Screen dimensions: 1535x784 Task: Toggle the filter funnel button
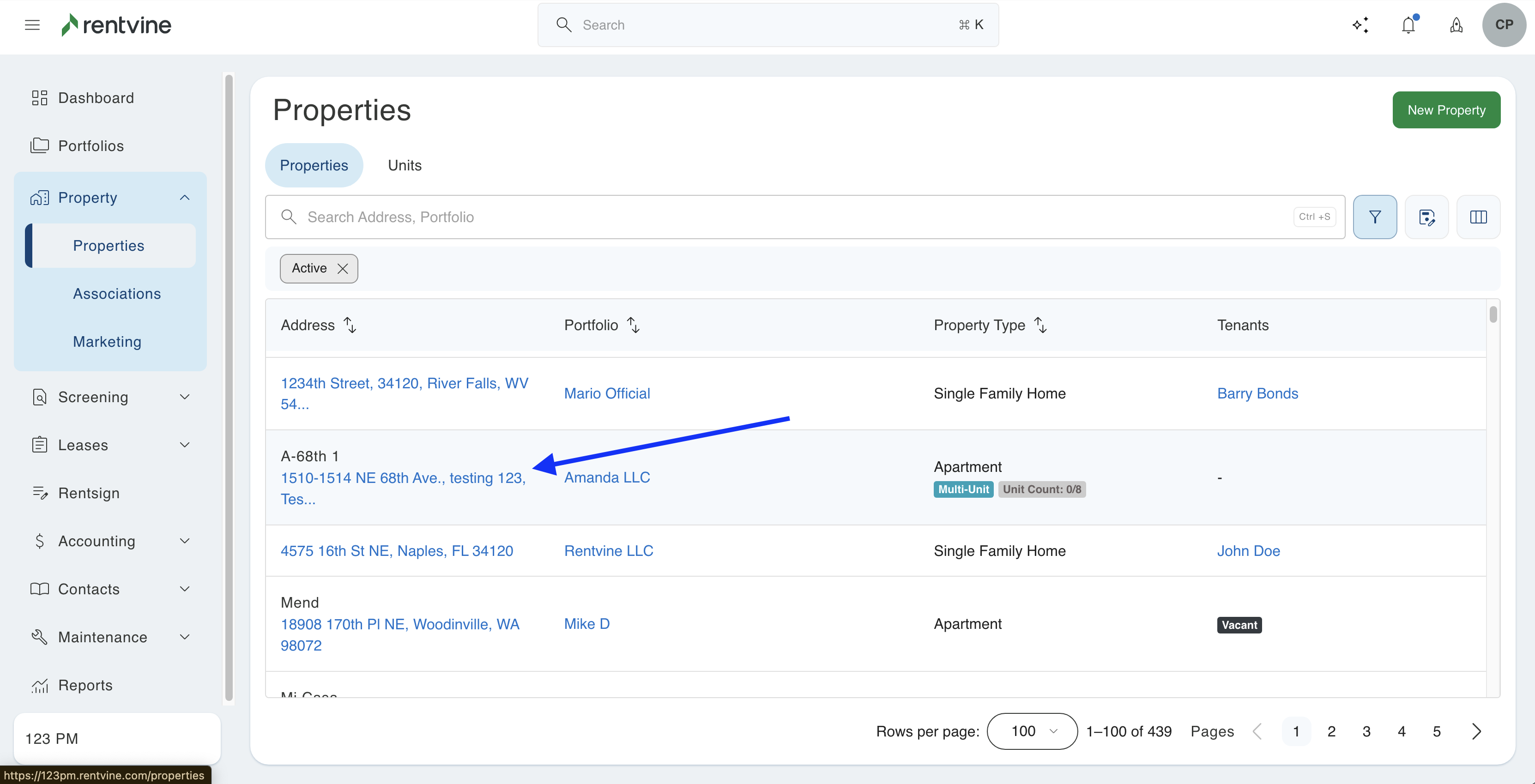tap(1375, 217)
